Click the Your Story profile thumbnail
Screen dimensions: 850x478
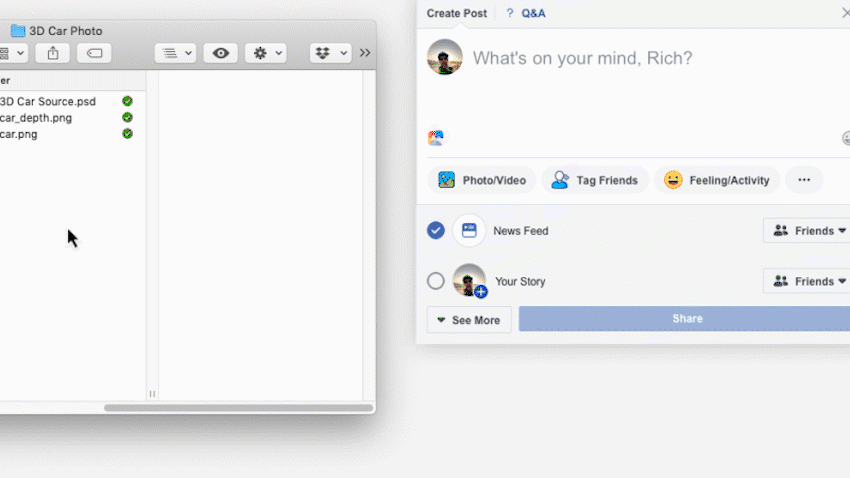click(x=469, y=281)
